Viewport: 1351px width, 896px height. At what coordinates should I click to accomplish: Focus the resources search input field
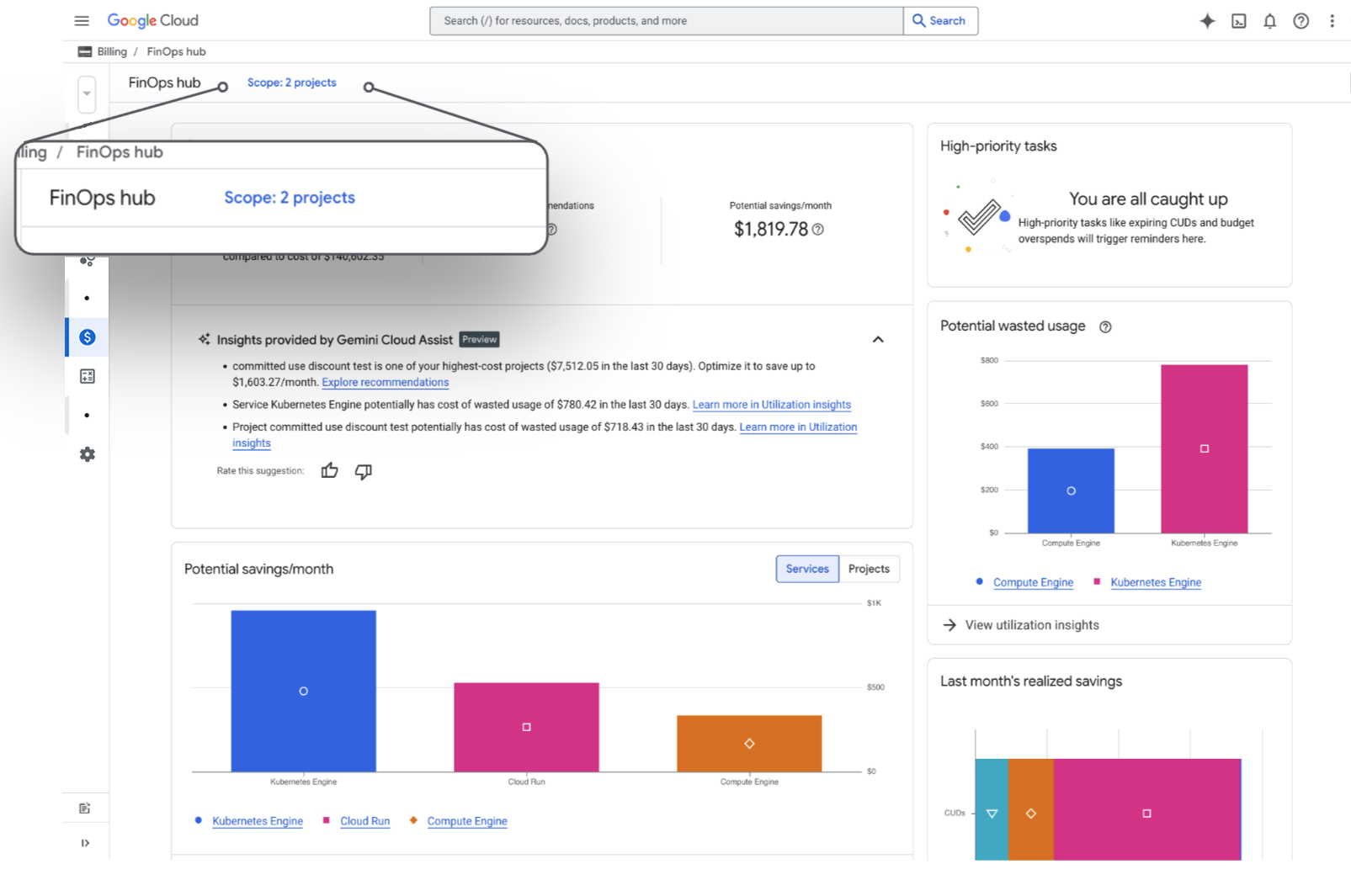pyautogui.click(x=666, y=21)
